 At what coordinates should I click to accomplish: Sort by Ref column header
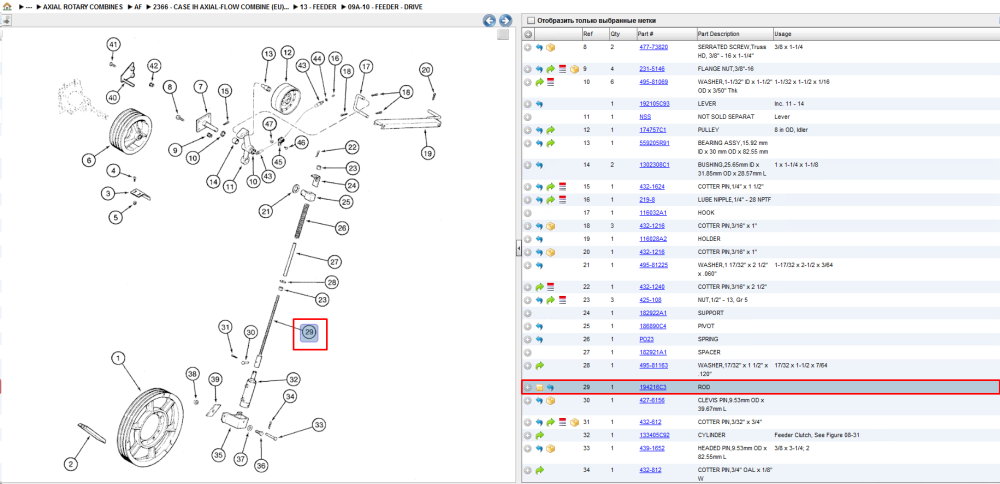coord(587,34)
